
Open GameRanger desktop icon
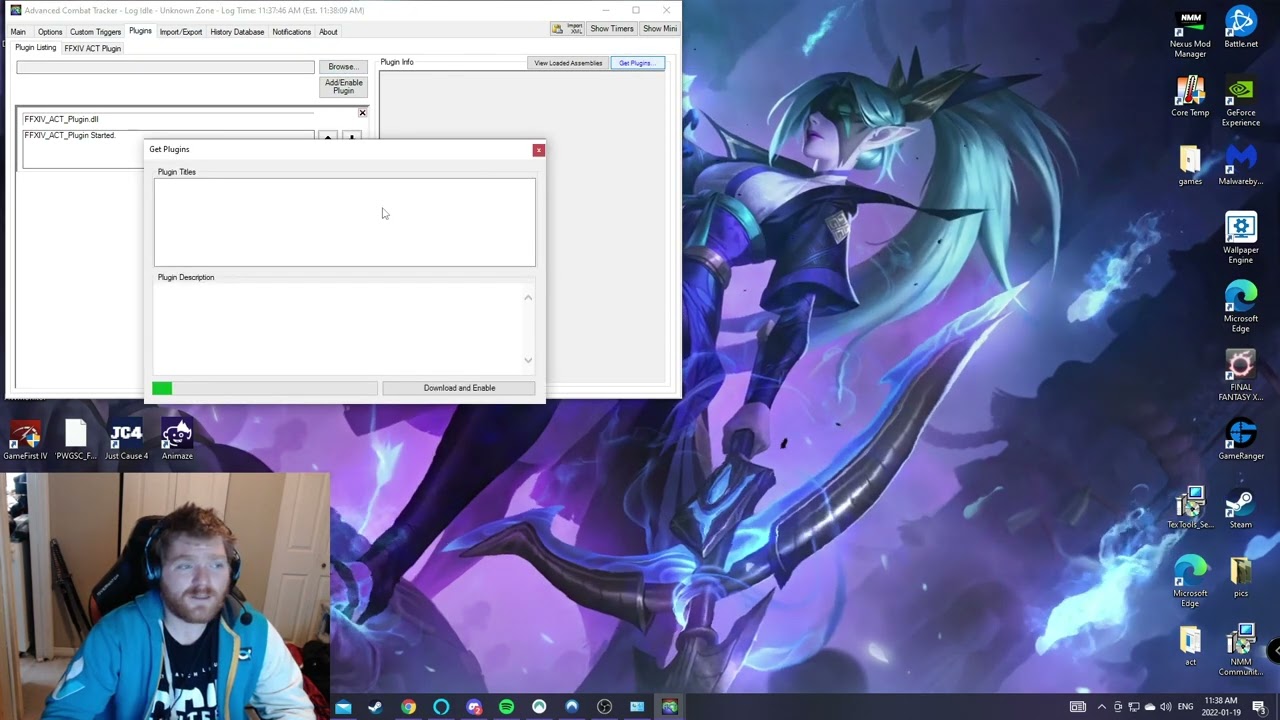[1241, 440]
